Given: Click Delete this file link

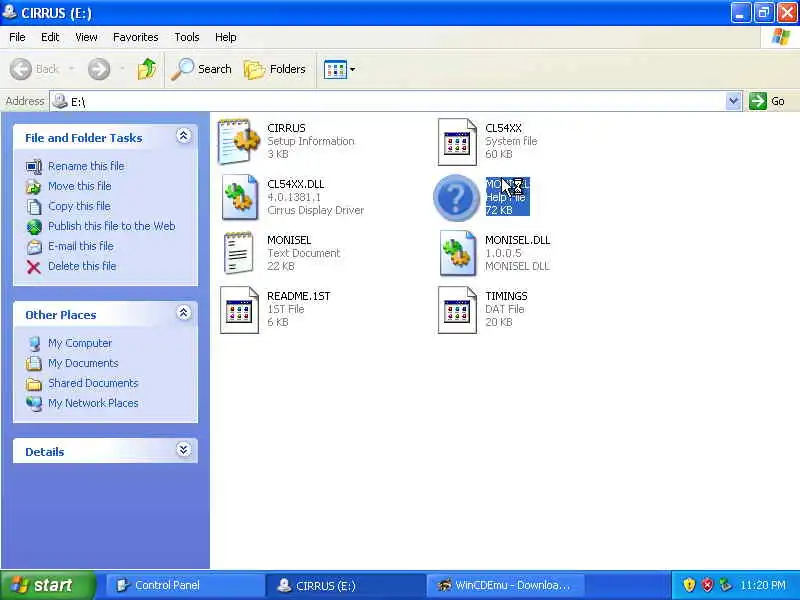Looking at the screenshot, I should 82,266.
